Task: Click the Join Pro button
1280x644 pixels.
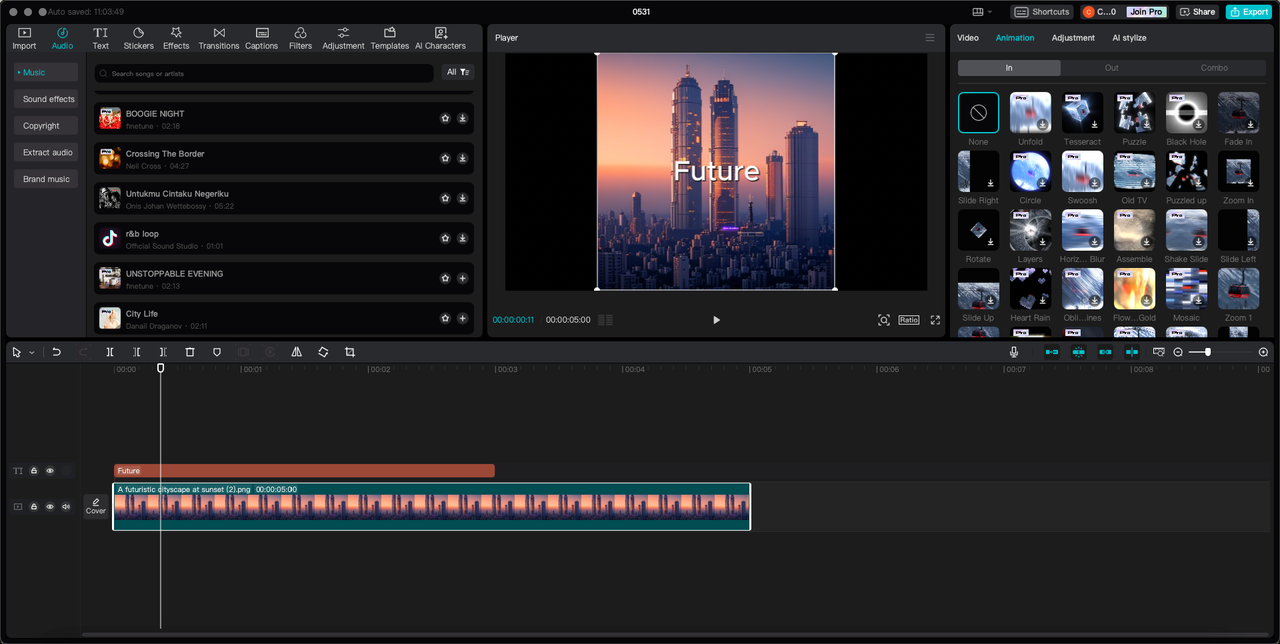Action: 1146,12
